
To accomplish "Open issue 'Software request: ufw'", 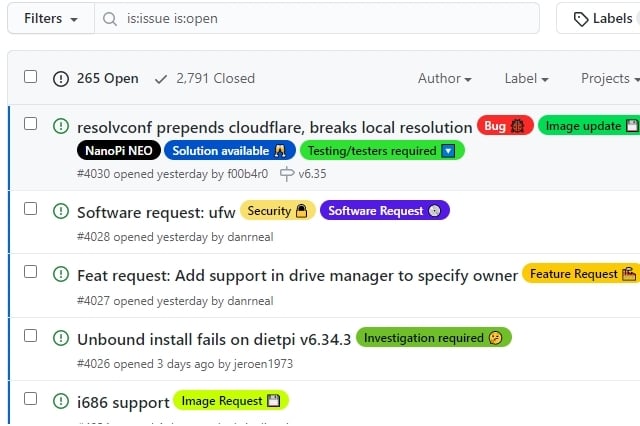I will [x=156, y=213].
